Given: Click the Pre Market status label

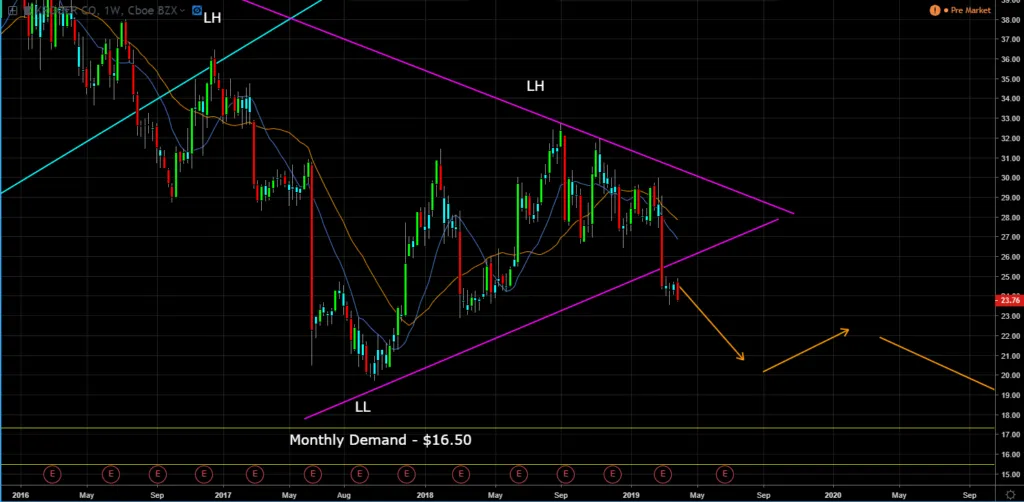Looking at the screenshot, I should pyautogui.click(x=970, y=10).
